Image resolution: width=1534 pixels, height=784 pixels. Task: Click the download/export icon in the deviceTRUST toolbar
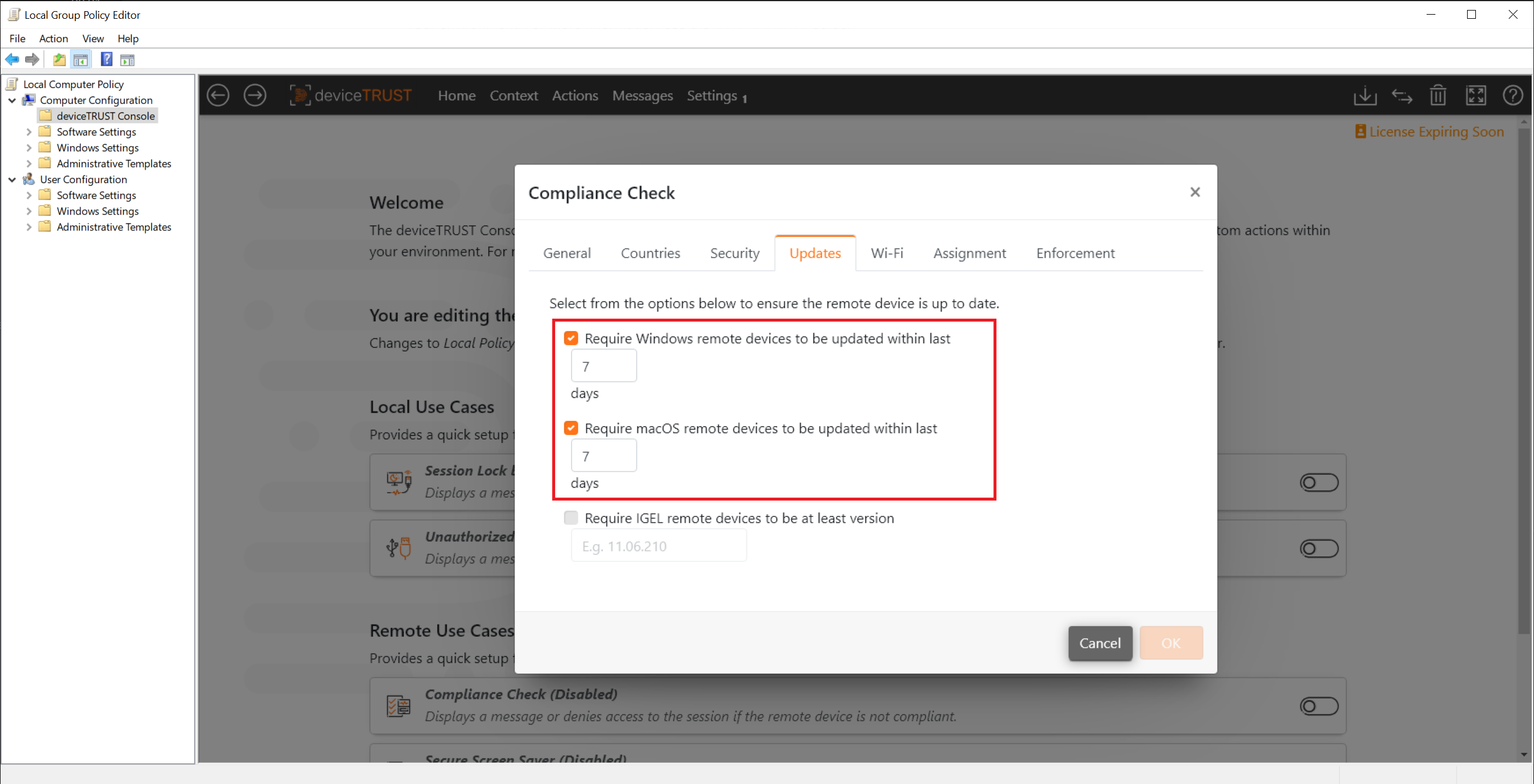coord(1366,95)
